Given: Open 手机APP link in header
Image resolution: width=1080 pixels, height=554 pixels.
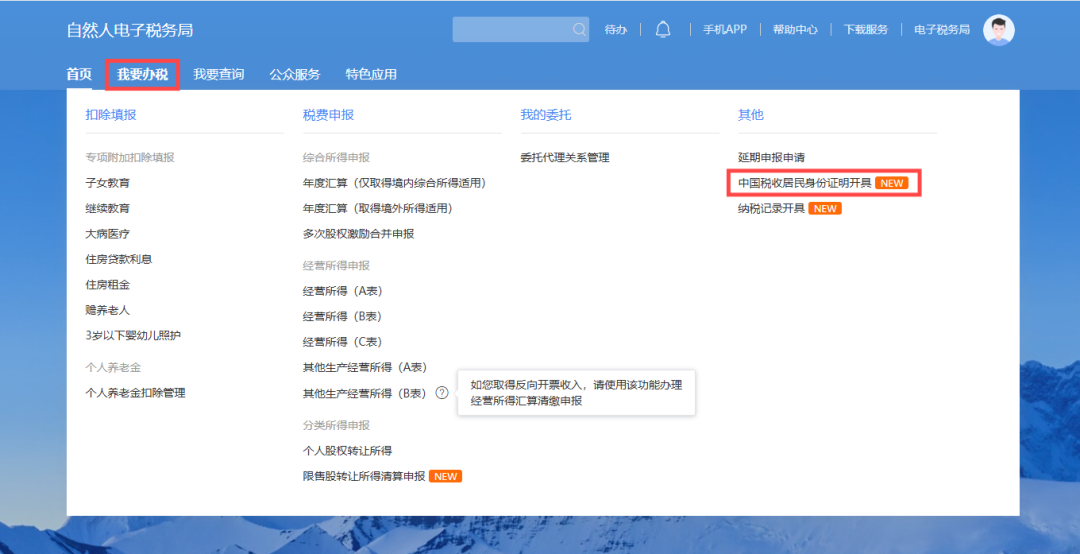Looking at the screenshot, I should [x=724, y=30].
